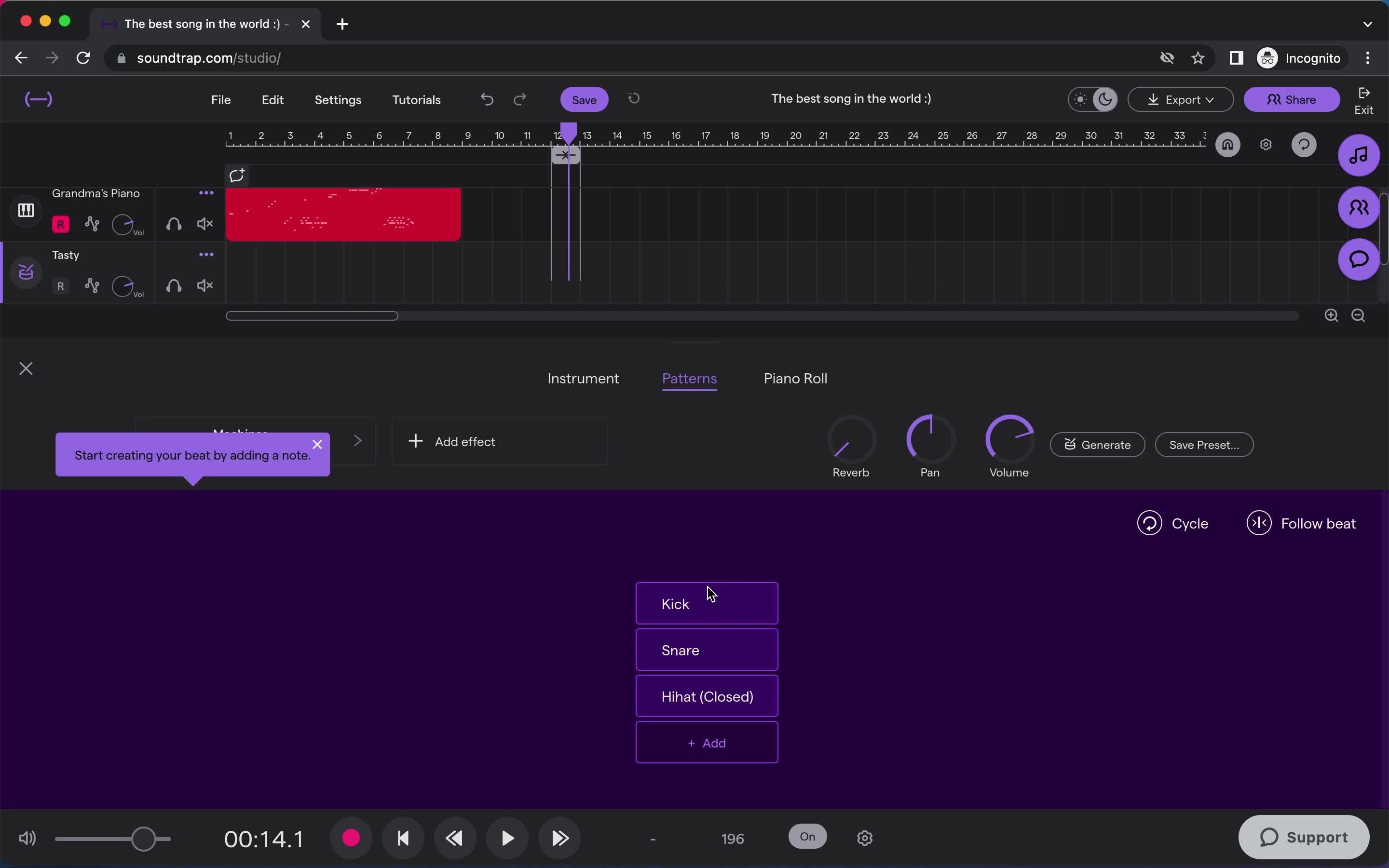Image resolution: width=1389 pixels, height=868 pixels.
Task: Open the Soundtrap logo home icon
Action: 39,99
